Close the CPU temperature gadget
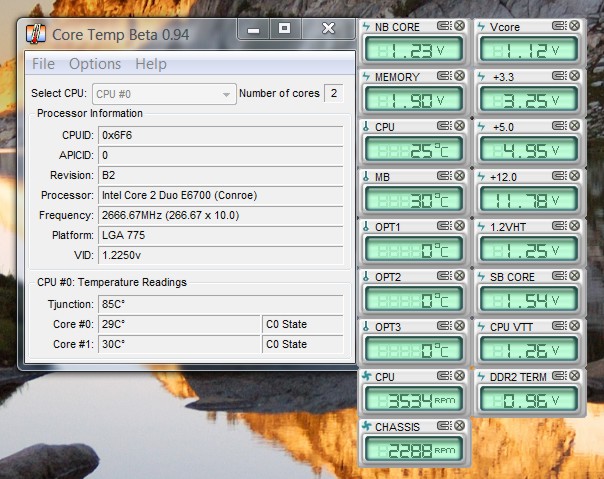The height and width of the screenshot is (479, 604). [x=459, y=126]
